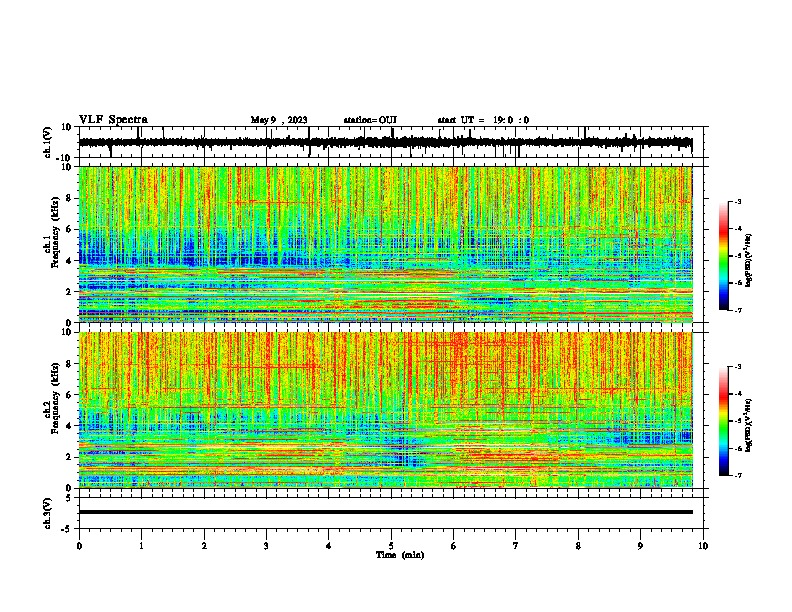Click the ch.2 "Frequency (kHz)" axis label
792x612 pixels.
55,397
